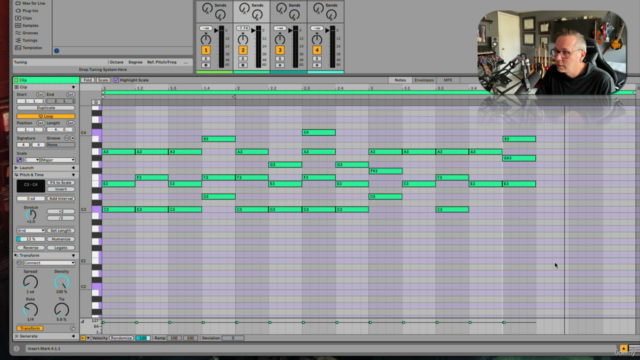Viewport: 640px width, 360px height.
Task: Switch to the MPE tab
Action: pos(448,80)
